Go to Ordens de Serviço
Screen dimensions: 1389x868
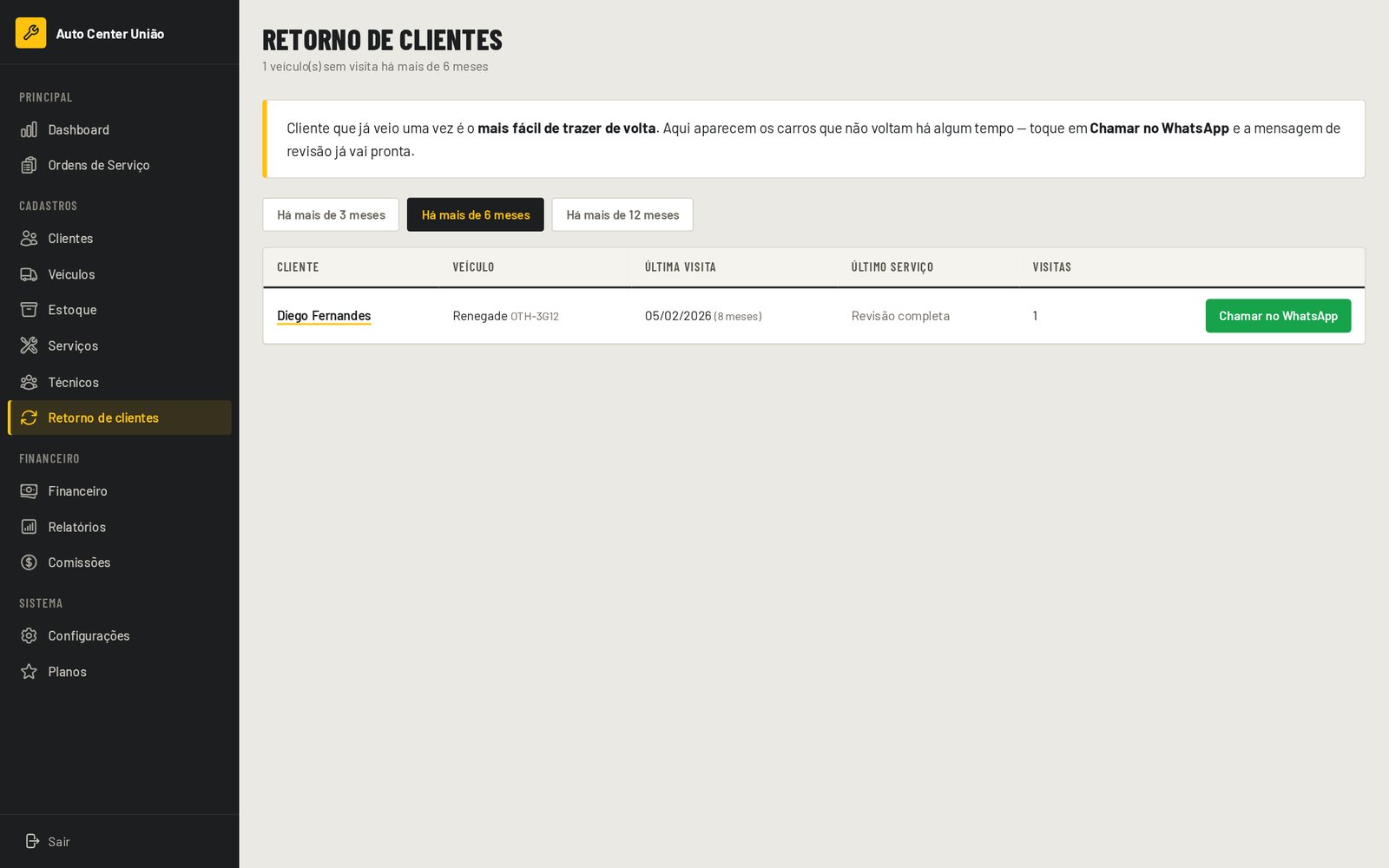pyautogui.click(x=120, y=165)
